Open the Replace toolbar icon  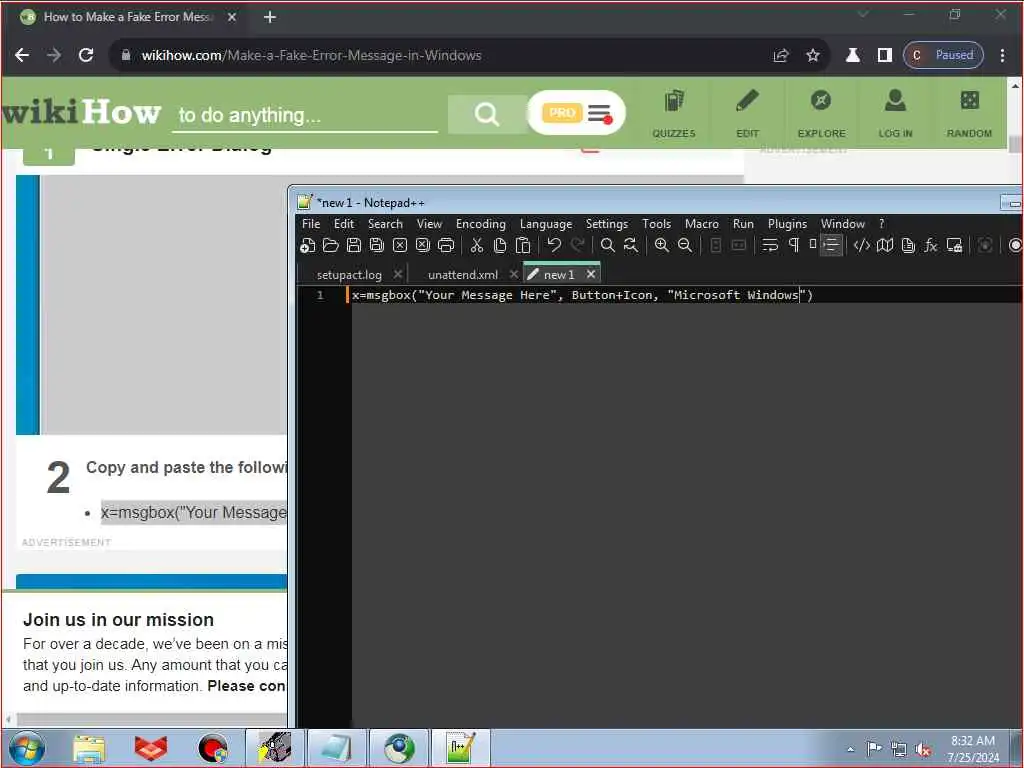pos(631,246)
